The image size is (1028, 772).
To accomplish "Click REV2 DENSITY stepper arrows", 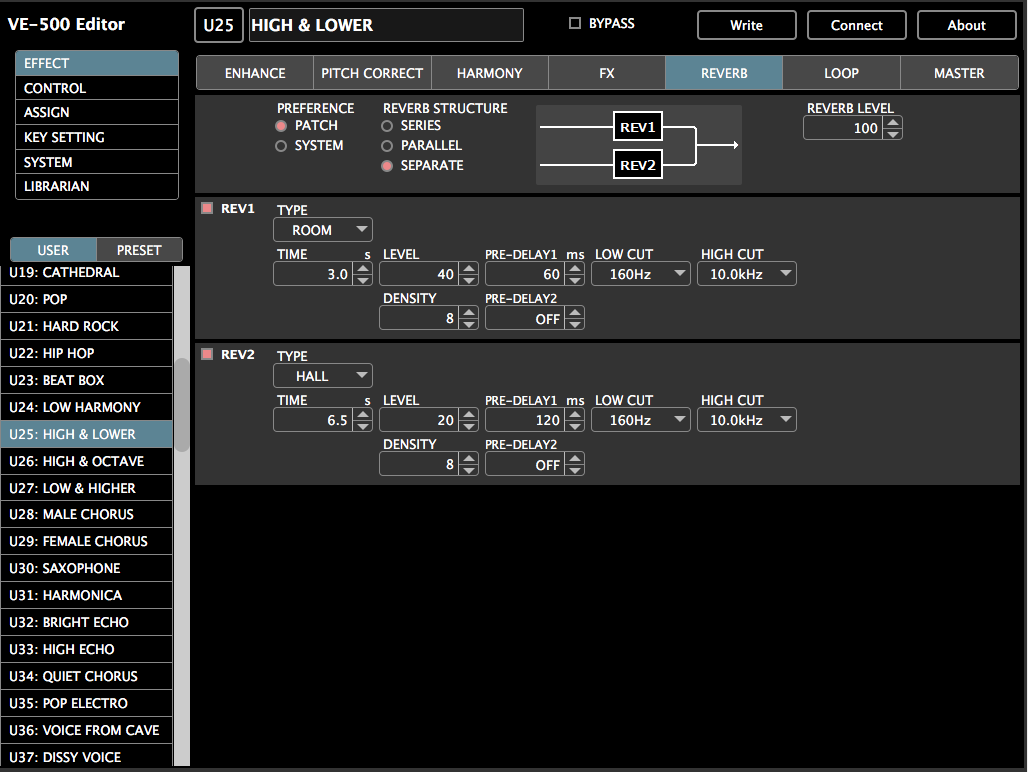I will [469, 465].
